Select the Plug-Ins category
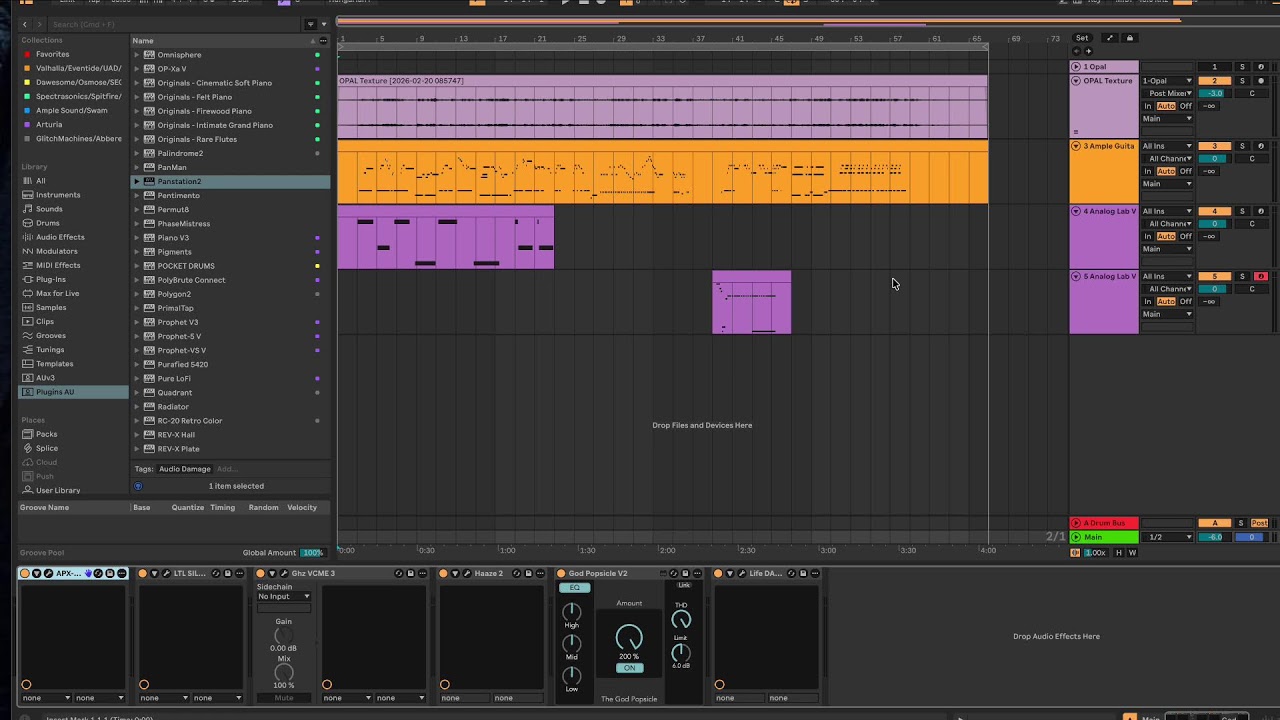This screenshot has height=720, width=1280. tap(51, 279)
